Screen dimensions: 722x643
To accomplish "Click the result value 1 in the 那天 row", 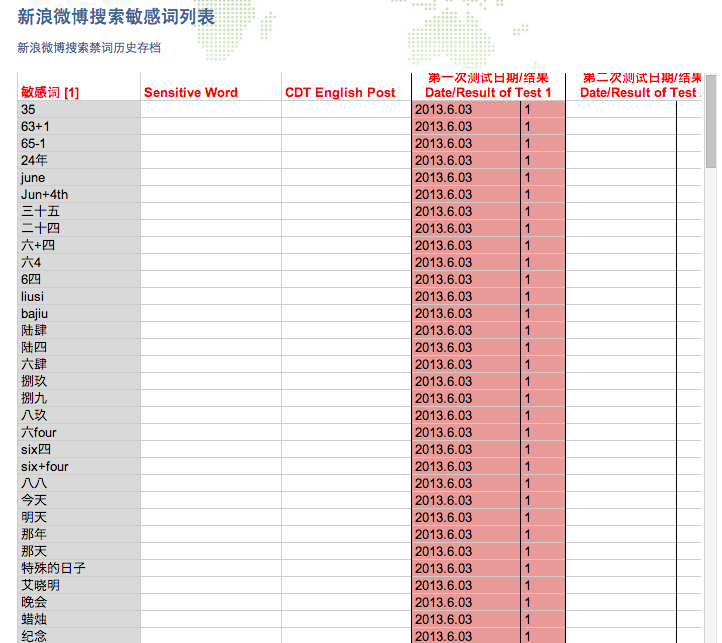I will coord(528,552).
